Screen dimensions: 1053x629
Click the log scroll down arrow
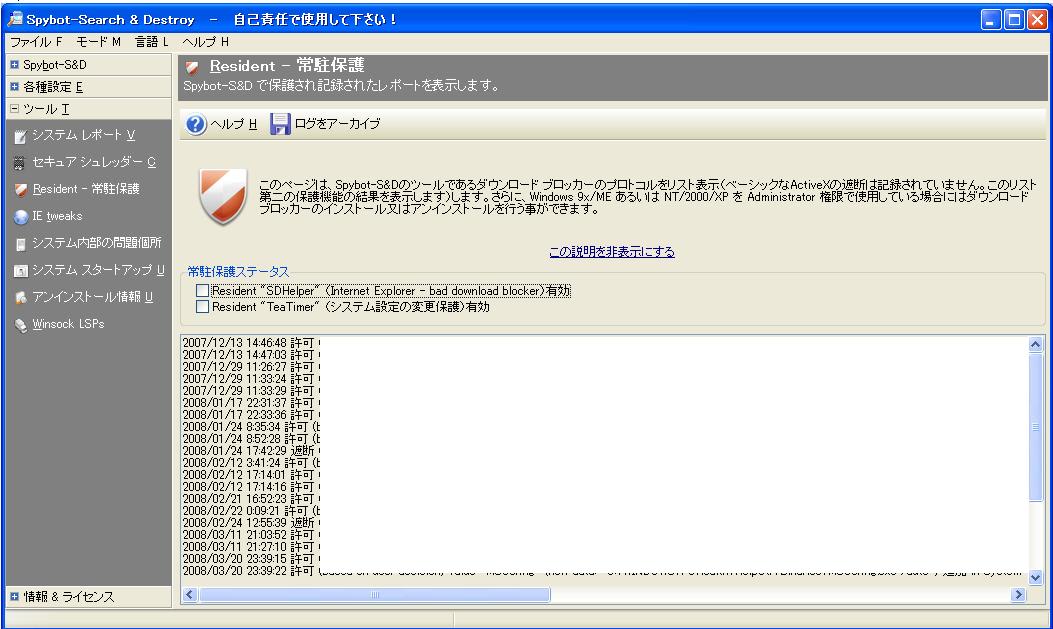(1036, 577)
